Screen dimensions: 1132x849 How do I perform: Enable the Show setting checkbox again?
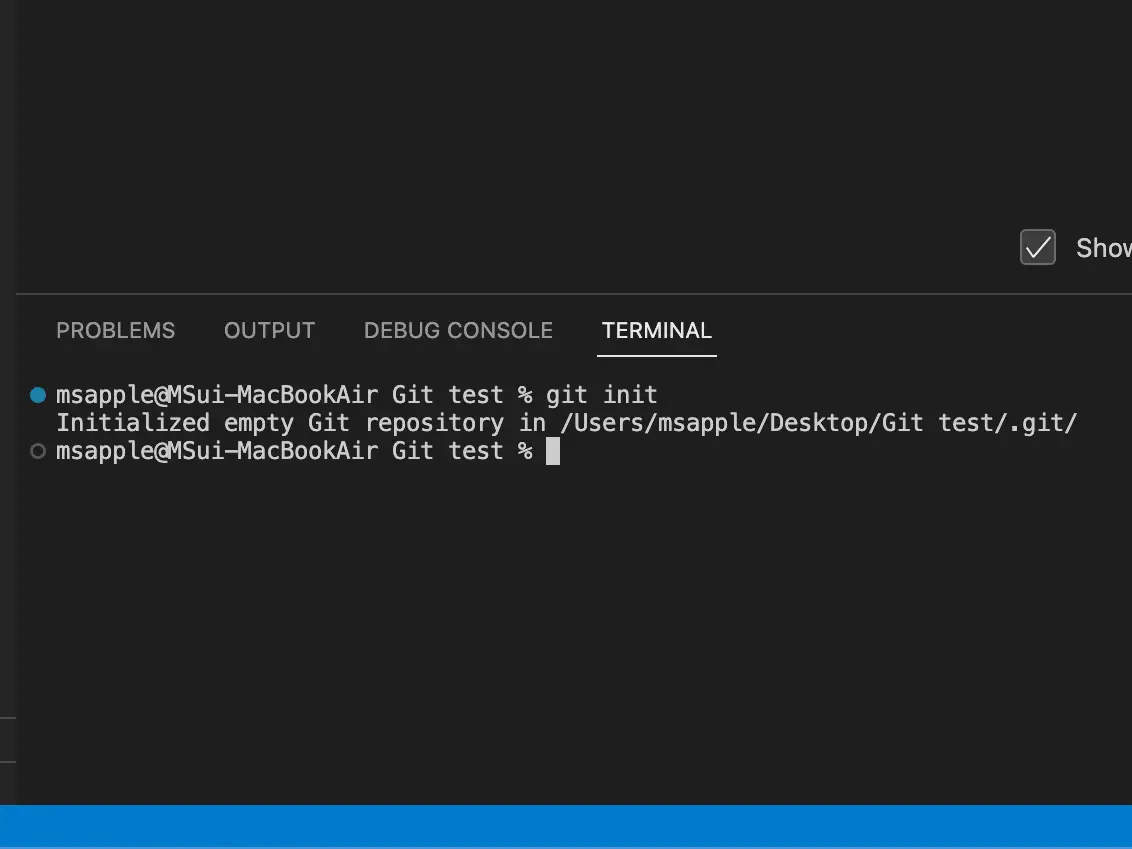(x=1037, y=247)
